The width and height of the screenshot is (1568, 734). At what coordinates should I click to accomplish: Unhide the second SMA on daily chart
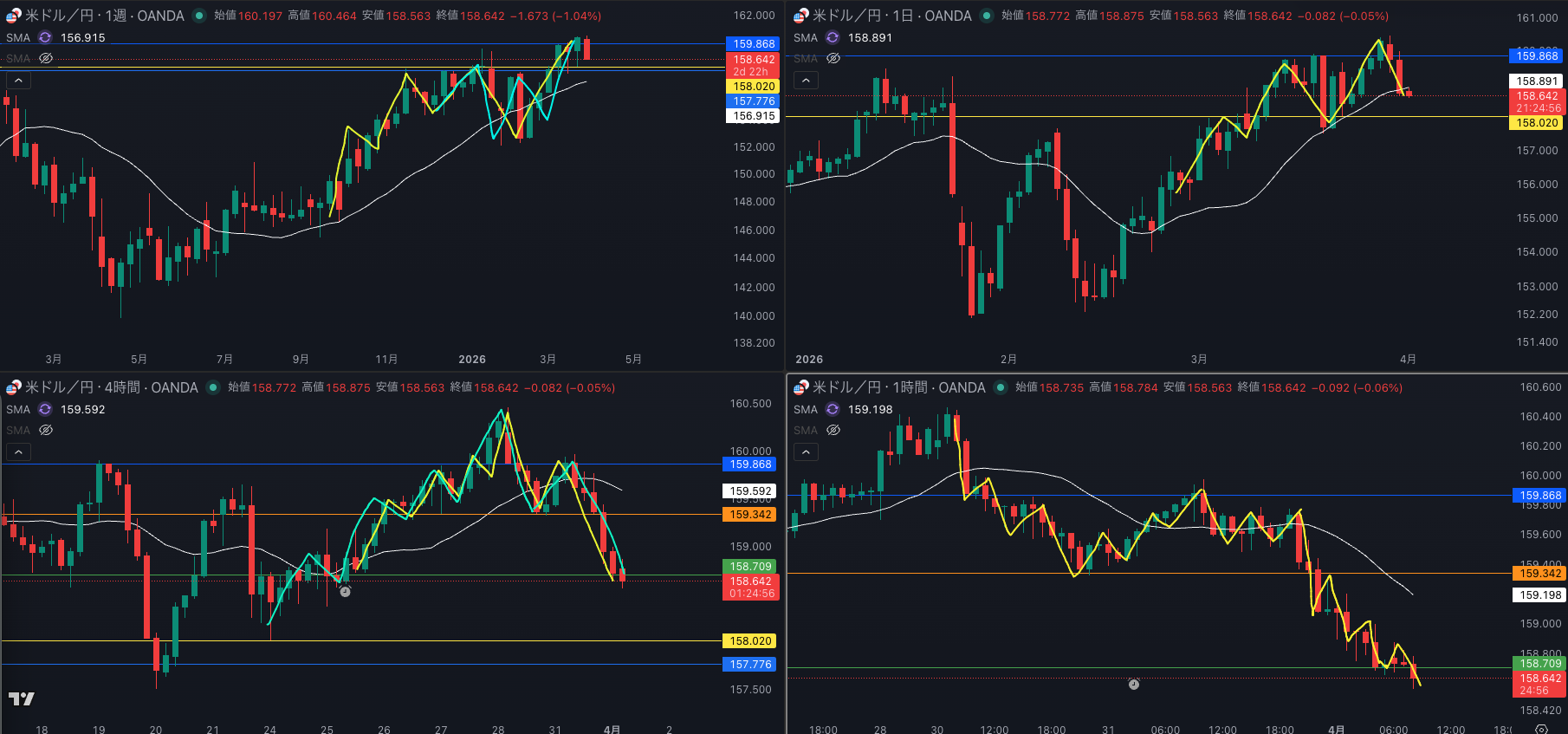tap(833, 58)
